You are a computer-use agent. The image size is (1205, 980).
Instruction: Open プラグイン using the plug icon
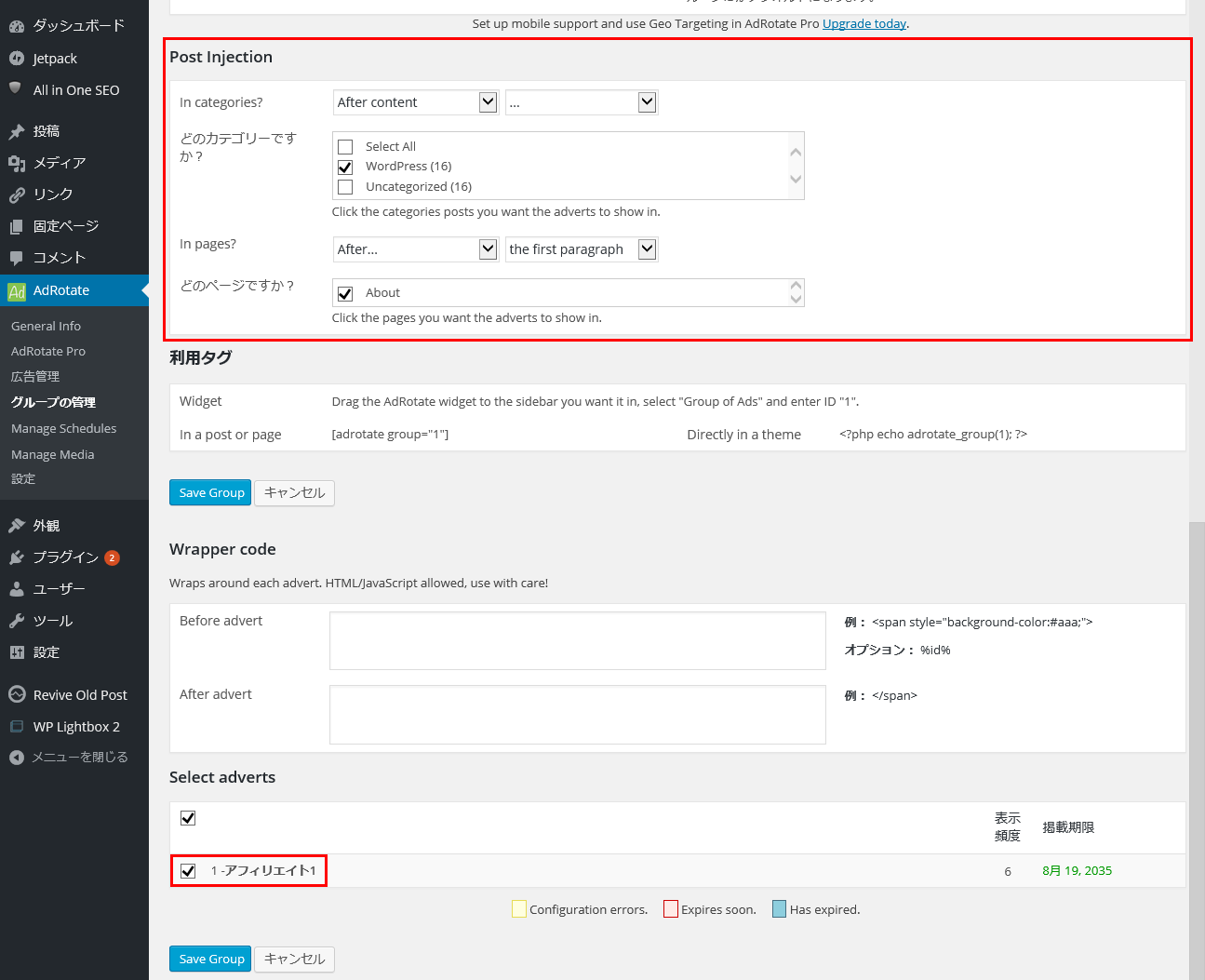tap(16, 557)
